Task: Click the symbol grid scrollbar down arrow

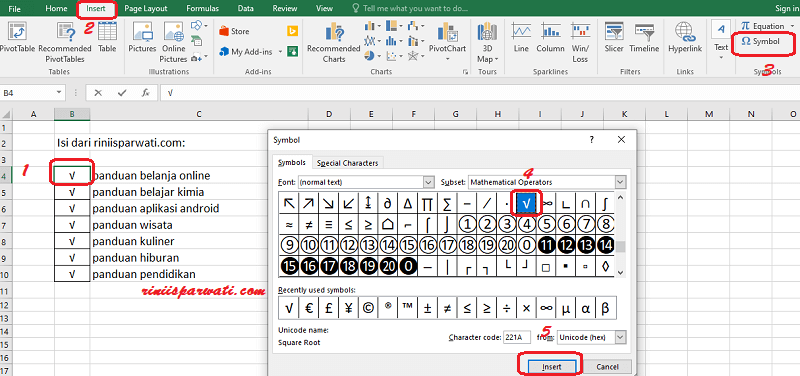Action: (620, 273)
